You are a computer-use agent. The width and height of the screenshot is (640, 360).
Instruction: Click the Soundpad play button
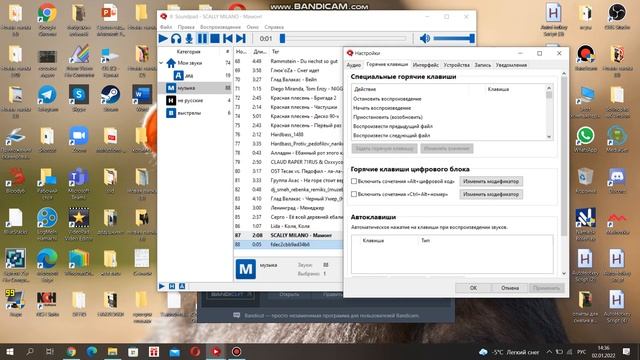coord(163,38)
